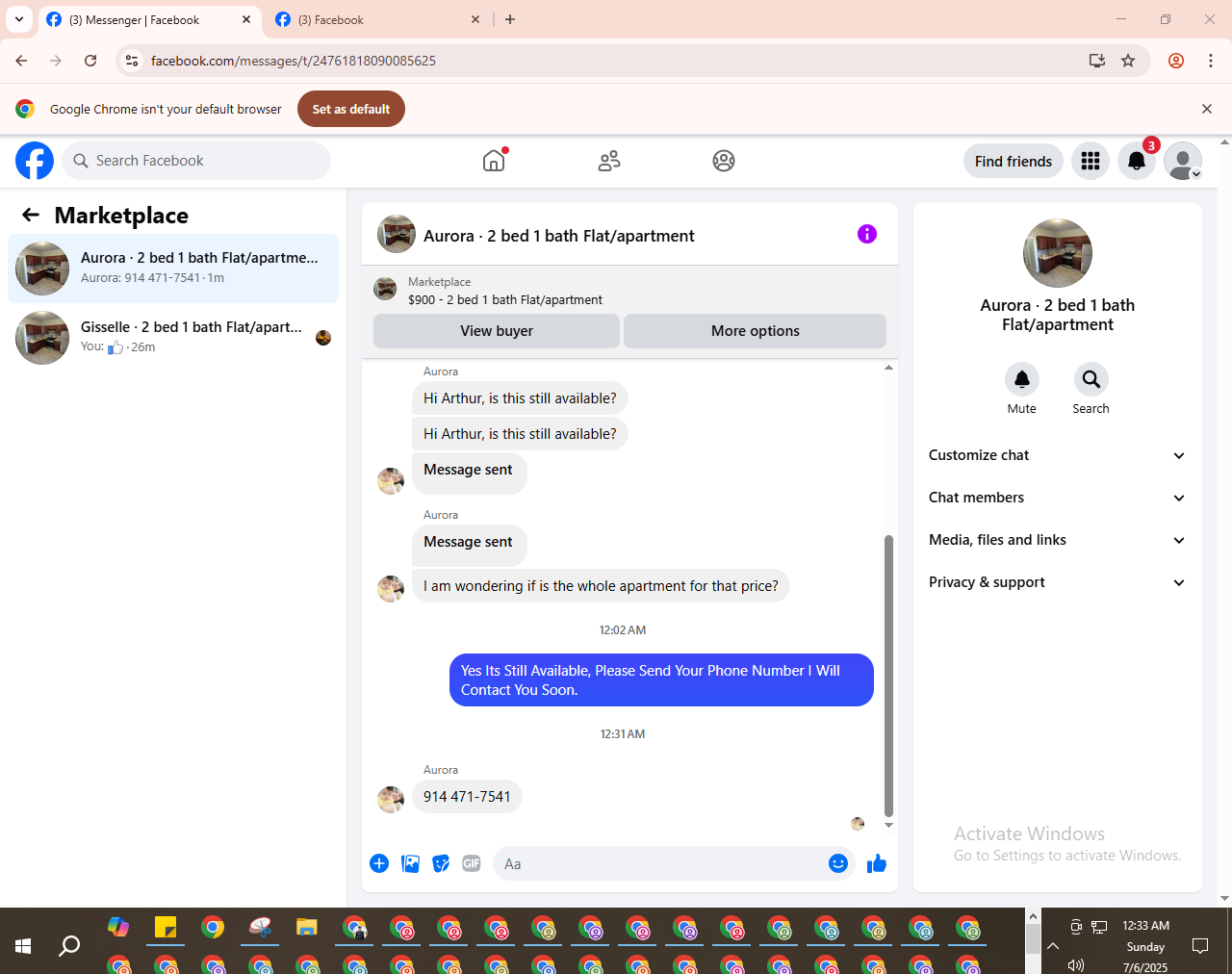Close the Messenger | Facebook tab
Screen dimensions: 1232x974
246,19
